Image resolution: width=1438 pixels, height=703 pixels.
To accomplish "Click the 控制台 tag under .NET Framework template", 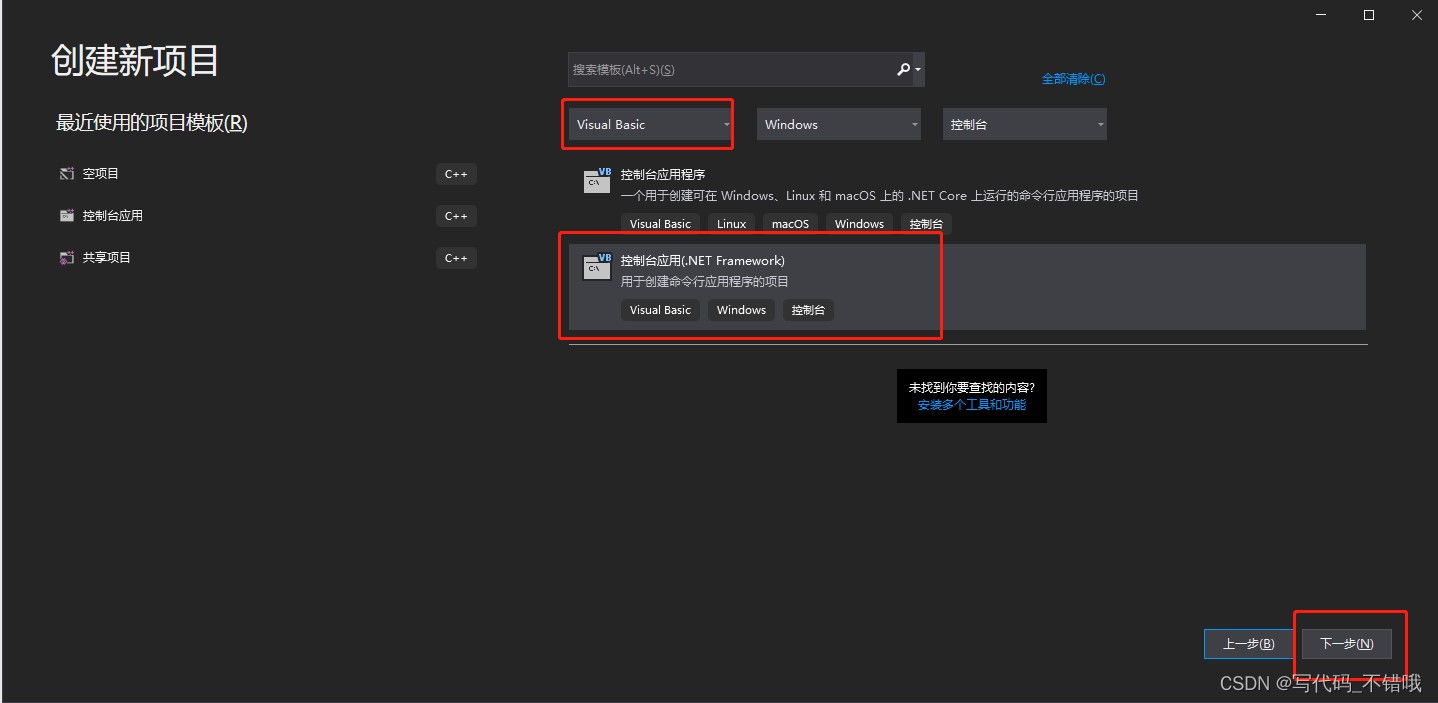I will 808,310.
